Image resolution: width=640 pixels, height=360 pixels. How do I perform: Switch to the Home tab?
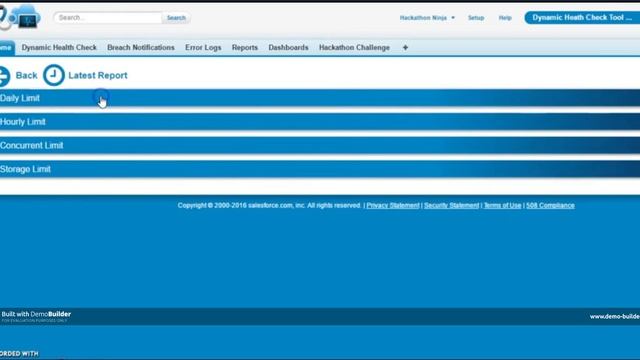(x=7, y=48)
